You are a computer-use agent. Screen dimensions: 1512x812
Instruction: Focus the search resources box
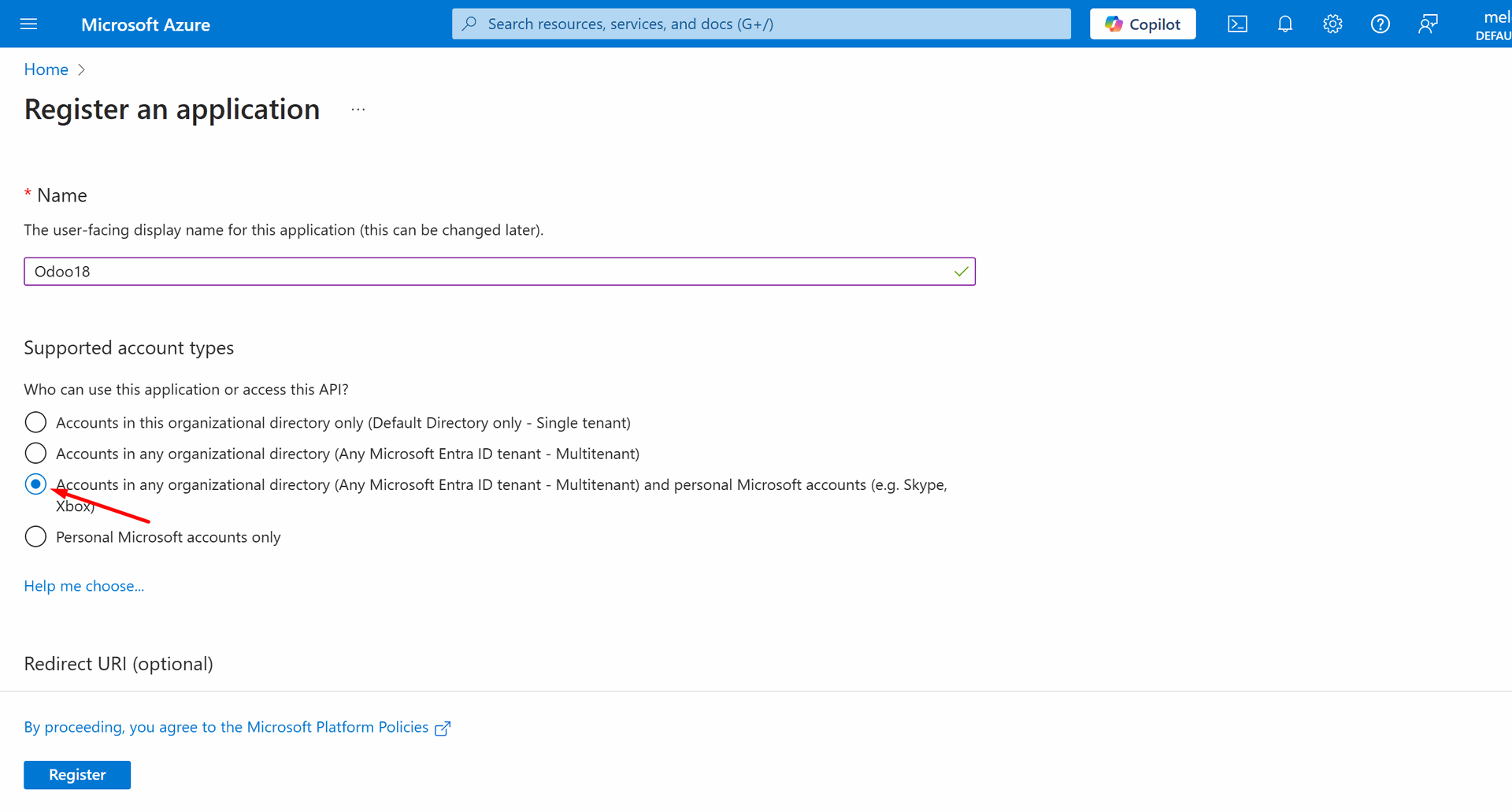(762, 24)
